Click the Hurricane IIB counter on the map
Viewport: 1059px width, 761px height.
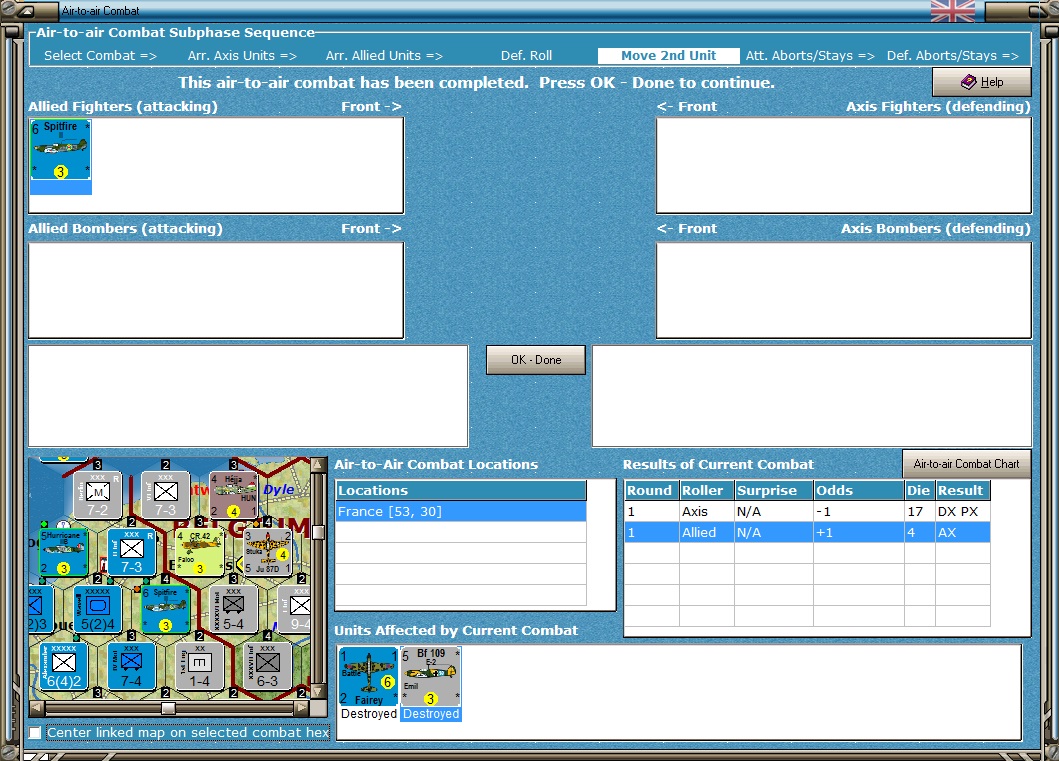63,552
